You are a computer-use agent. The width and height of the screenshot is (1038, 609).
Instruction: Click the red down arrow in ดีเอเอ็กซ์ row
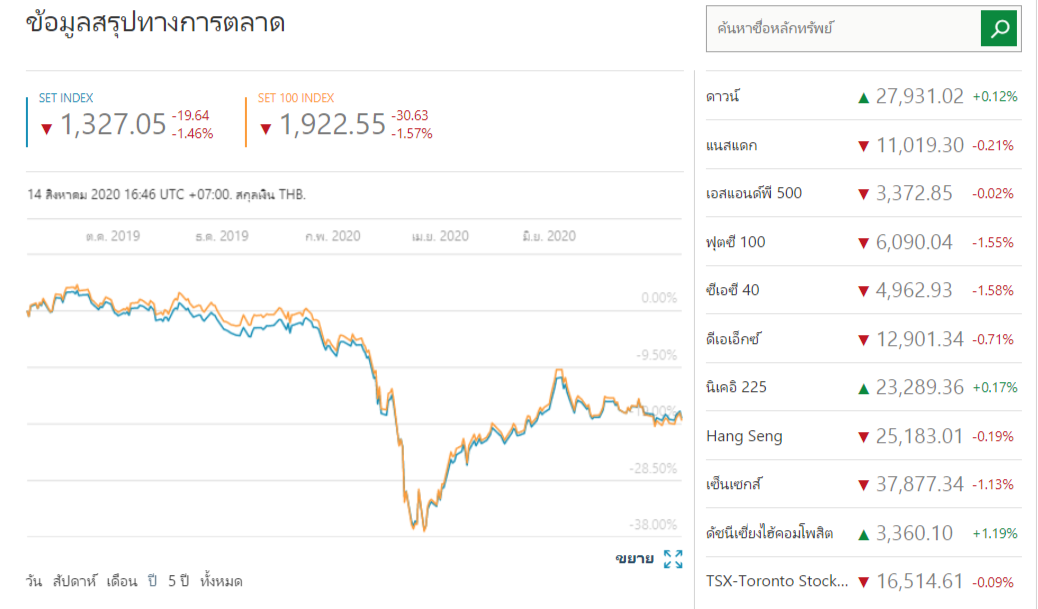coord(863,340)
